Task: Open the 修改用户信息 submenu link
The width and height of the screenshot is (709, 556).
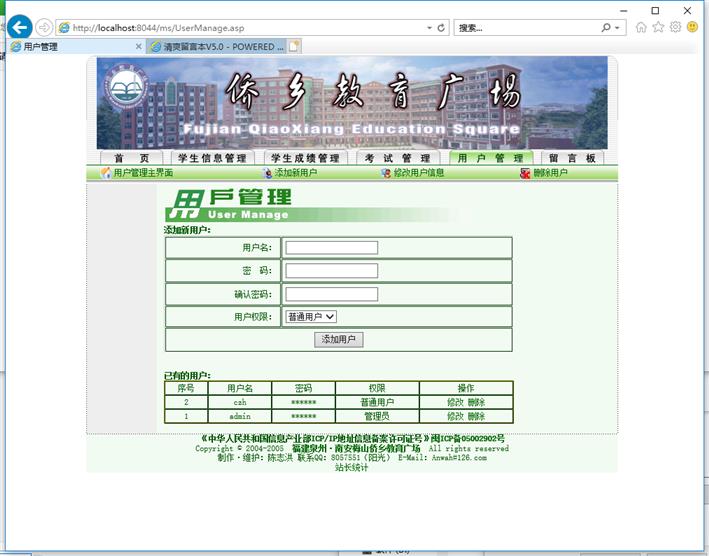Action: pyautogui.click(x=413, y=173)
